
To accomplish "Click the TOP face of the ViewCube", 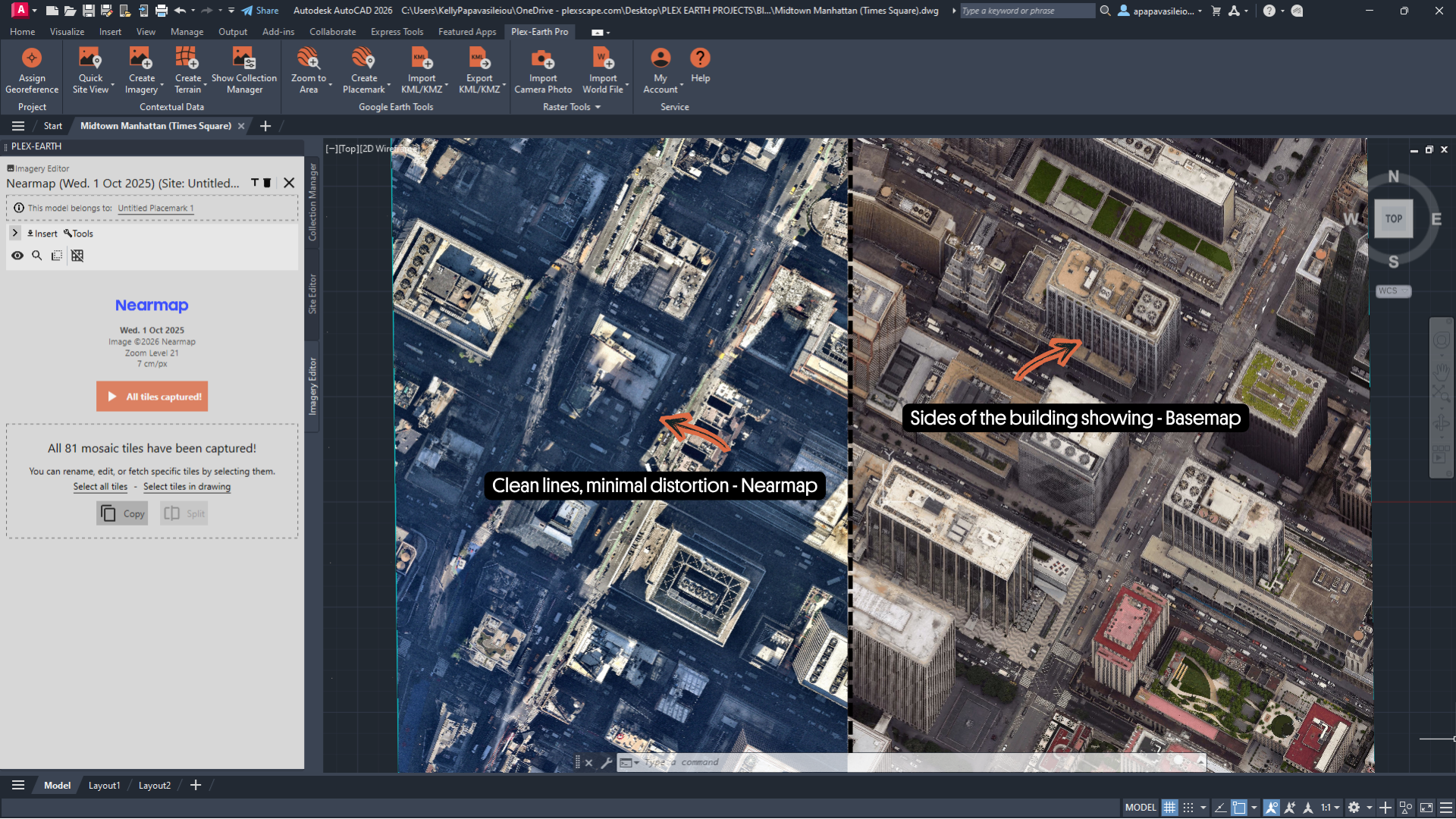I will (1393, 218).
